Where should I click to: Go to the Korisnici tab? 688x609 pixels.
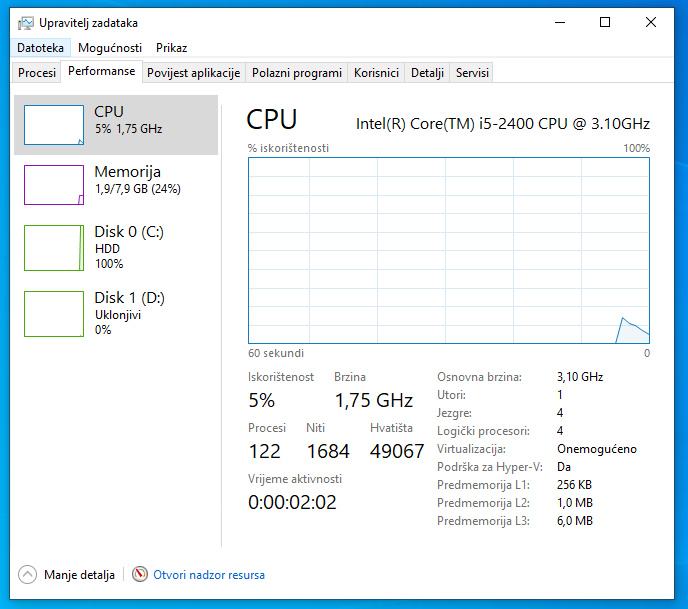point(376,73)
